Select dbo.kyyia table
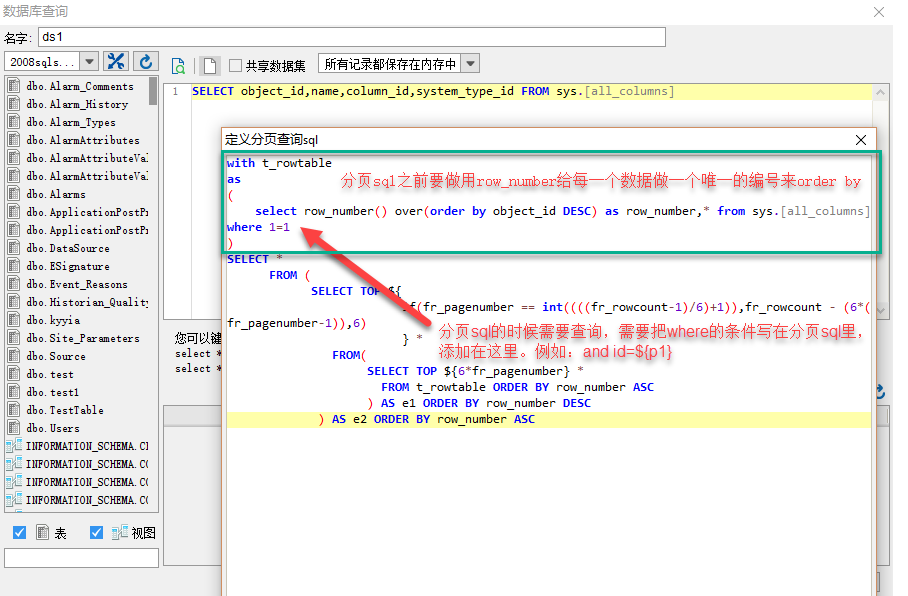Image resolution: width=908 pixels, height=596 pixels. pos(53,320)
